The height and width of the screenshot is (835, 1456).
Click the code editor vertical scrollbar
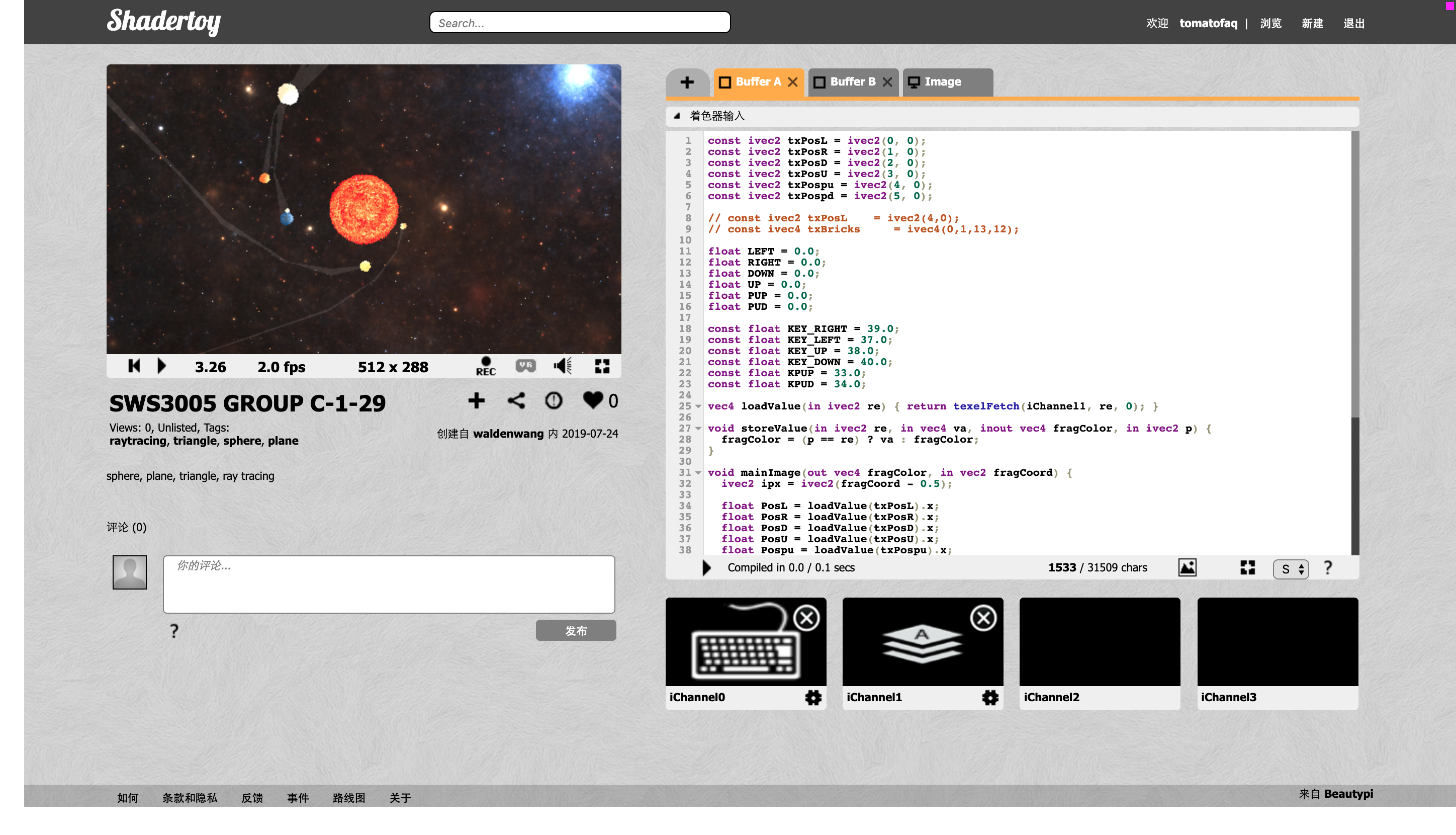pyautogui.click(x=1355, y=343)
